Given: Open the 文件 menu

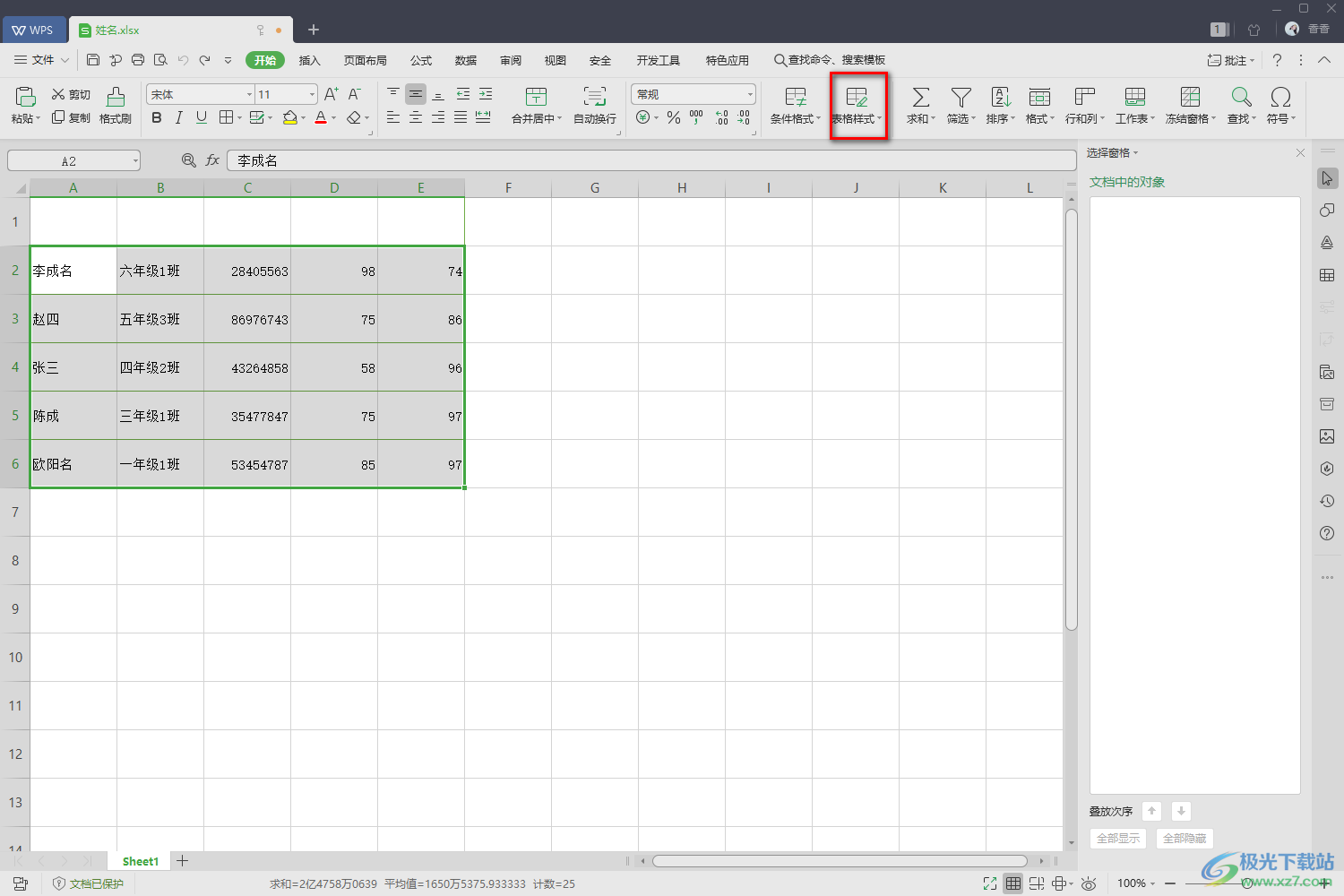Looking at the screenshot, I should click(41, 60).
